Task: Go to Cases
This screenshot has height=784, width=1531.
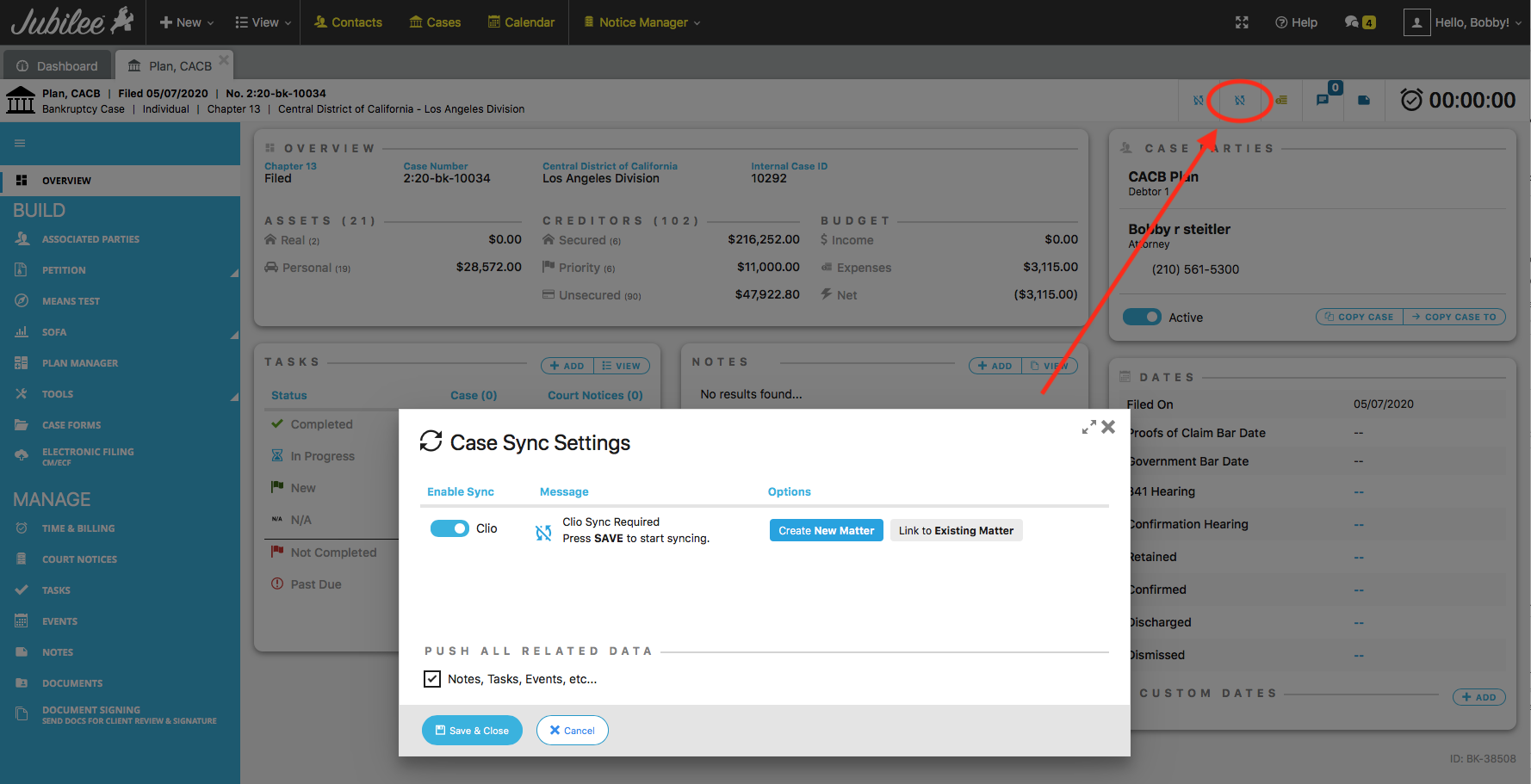Action: tap(435, 22)
